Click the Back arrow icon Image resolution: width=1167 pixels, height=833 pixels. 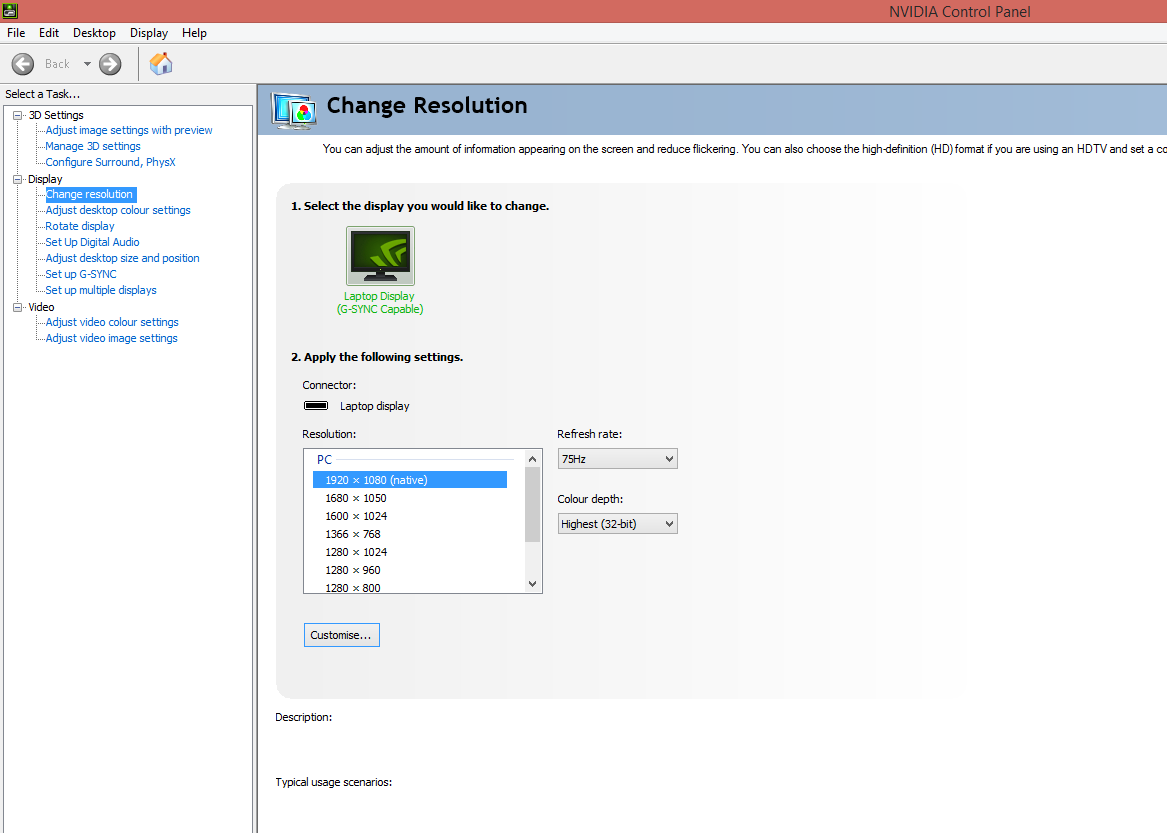(x=23, y=64)
